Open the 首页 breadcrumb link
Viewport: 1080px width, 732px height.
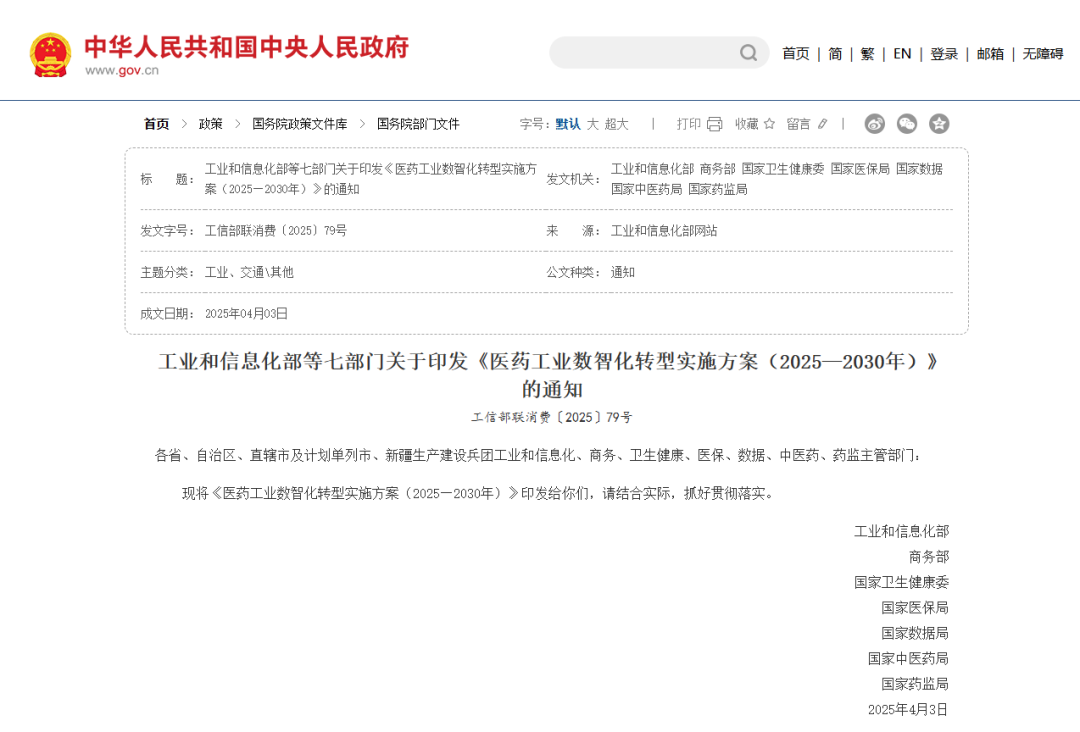click(x=156, y=124)
